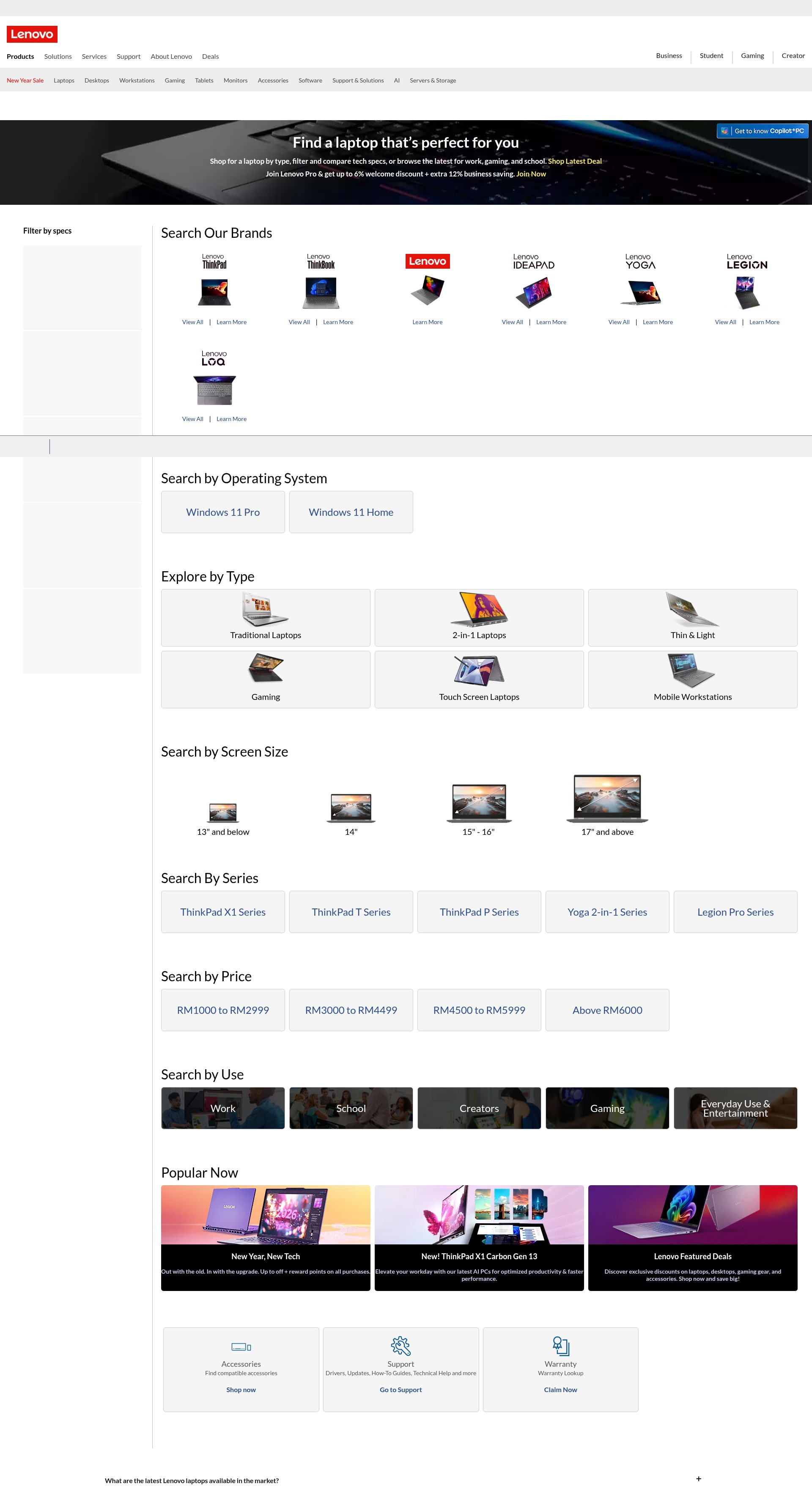Click Legion Learn More link

[x=764, y=322]
